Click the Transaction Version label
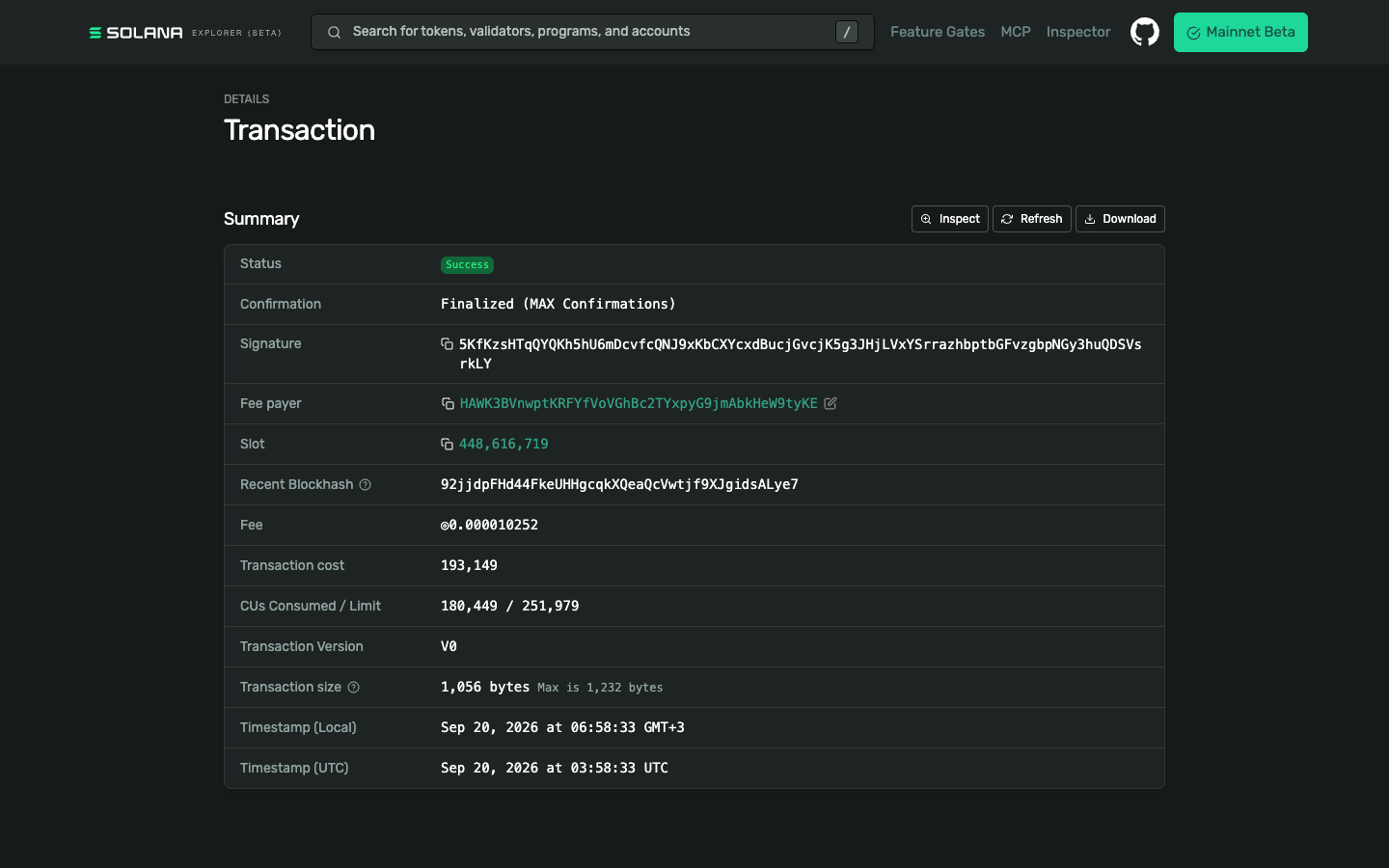Viewport: 1389px width, 868px height. click(302, 646)
